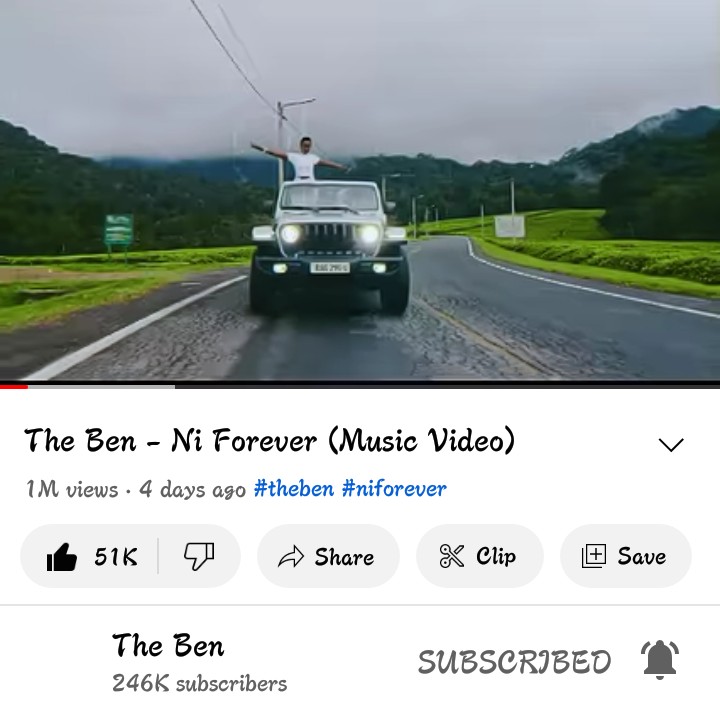720x705 pixels.
Task: Like the video with the thumbs-up icon
Action: pos(62,556)
